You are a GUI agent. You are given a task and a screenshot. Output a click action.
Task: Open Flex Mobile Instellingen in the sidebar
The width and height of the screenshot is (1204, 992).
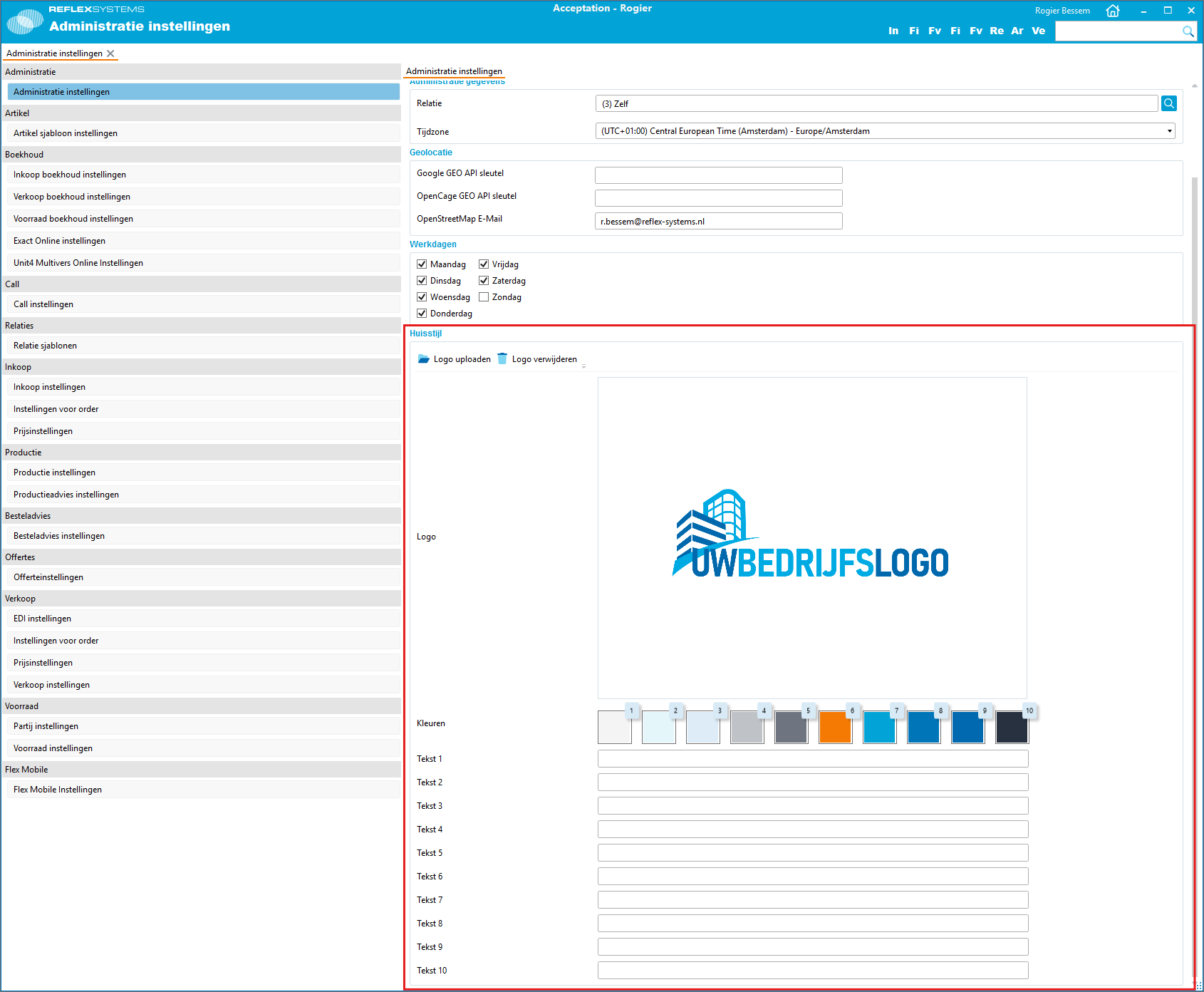coord(58,790)
